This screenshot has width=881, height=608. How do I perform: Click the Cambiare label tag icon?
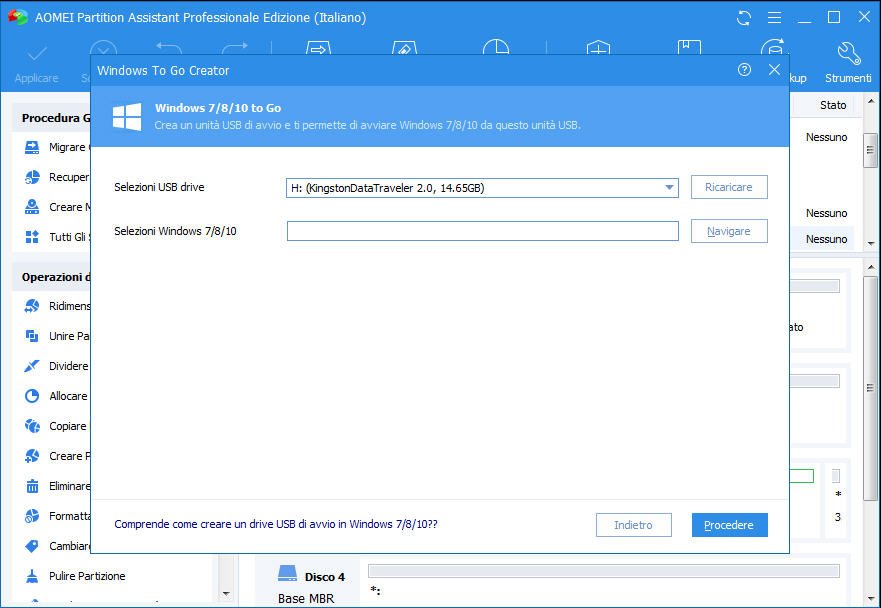(32, 546)
